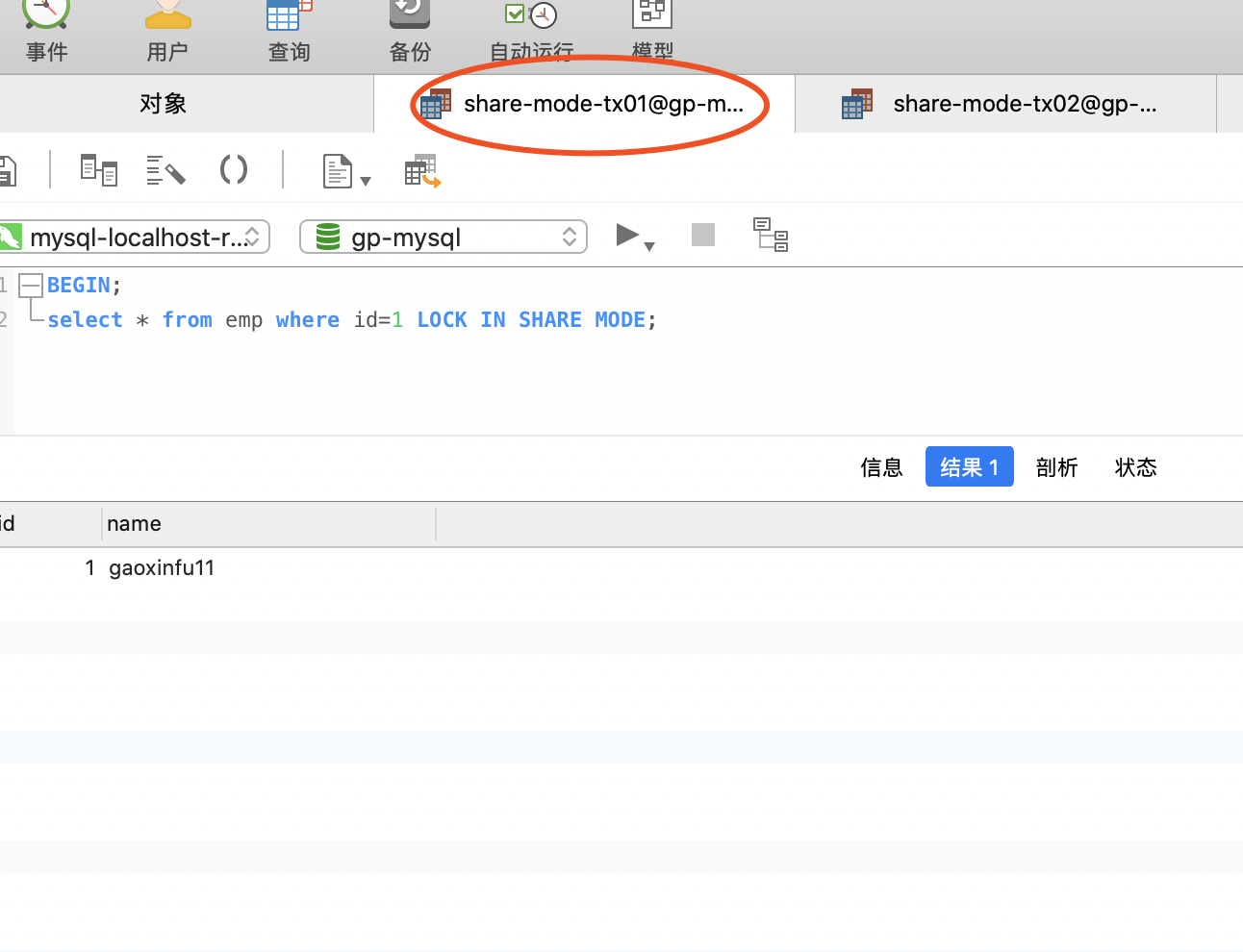The image size is (1243, 952).
Task: Collapse the BEGIN code fold toggle
Action: 31,285
